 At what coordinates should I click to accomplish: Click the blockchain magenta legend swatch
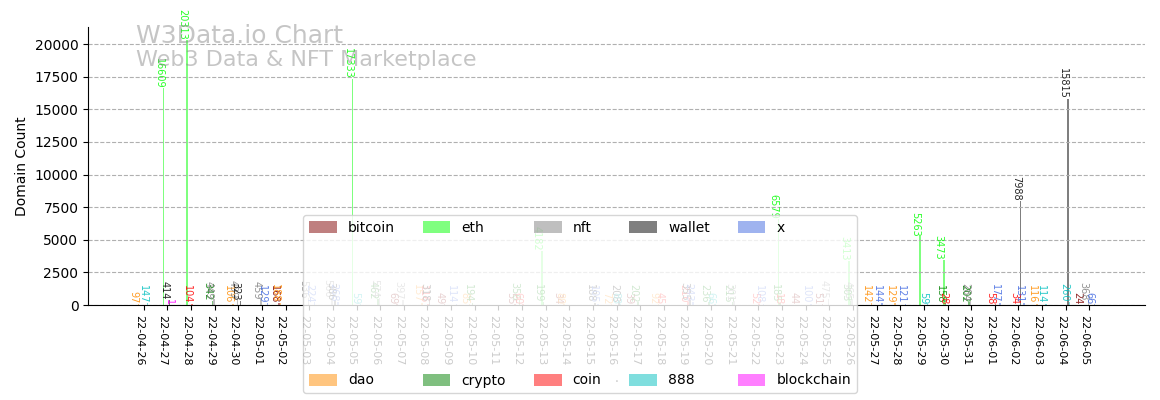tap(752, 380)
